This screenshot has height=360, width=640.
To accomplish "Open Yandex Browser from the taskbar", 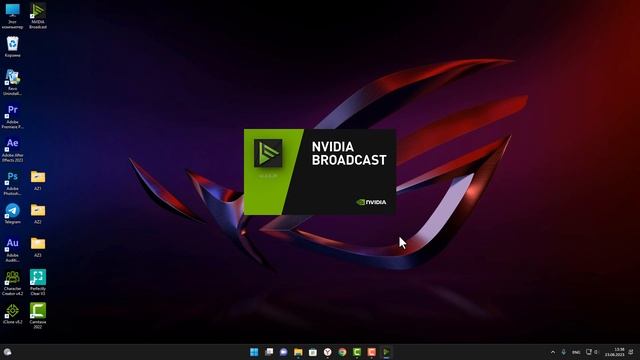I will (x=327, y=352).
